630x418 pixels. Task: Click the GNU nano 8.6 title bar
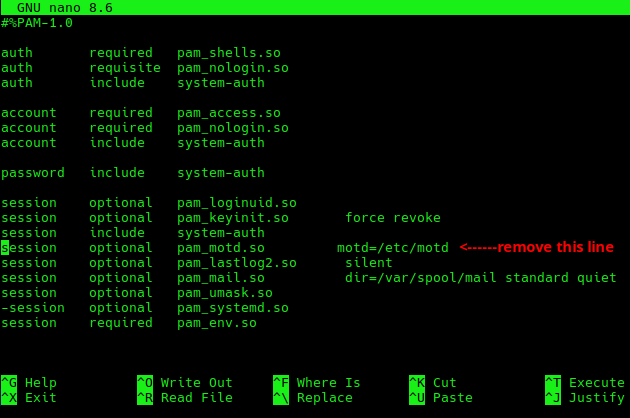click(x=64, y=7)
